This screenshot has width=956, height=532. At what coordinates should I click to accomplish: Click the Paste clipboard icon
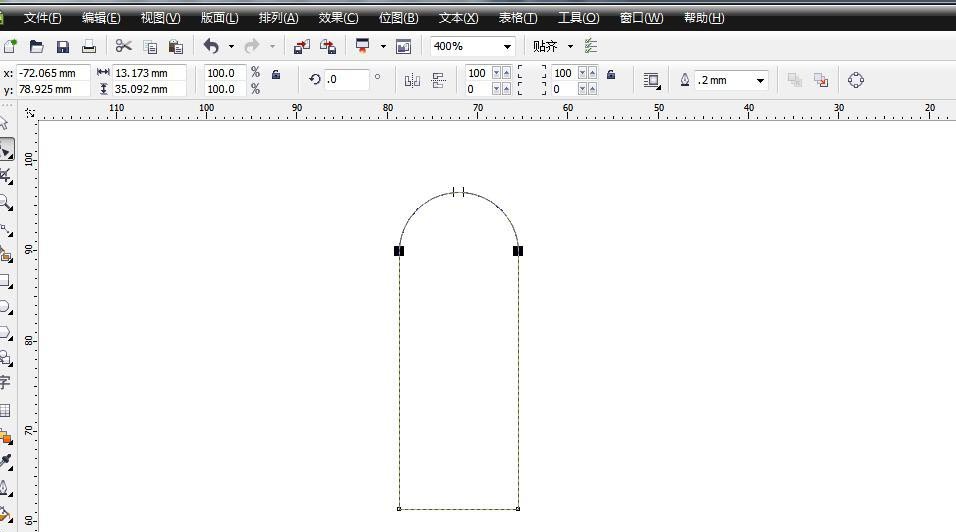click(176, 46)
